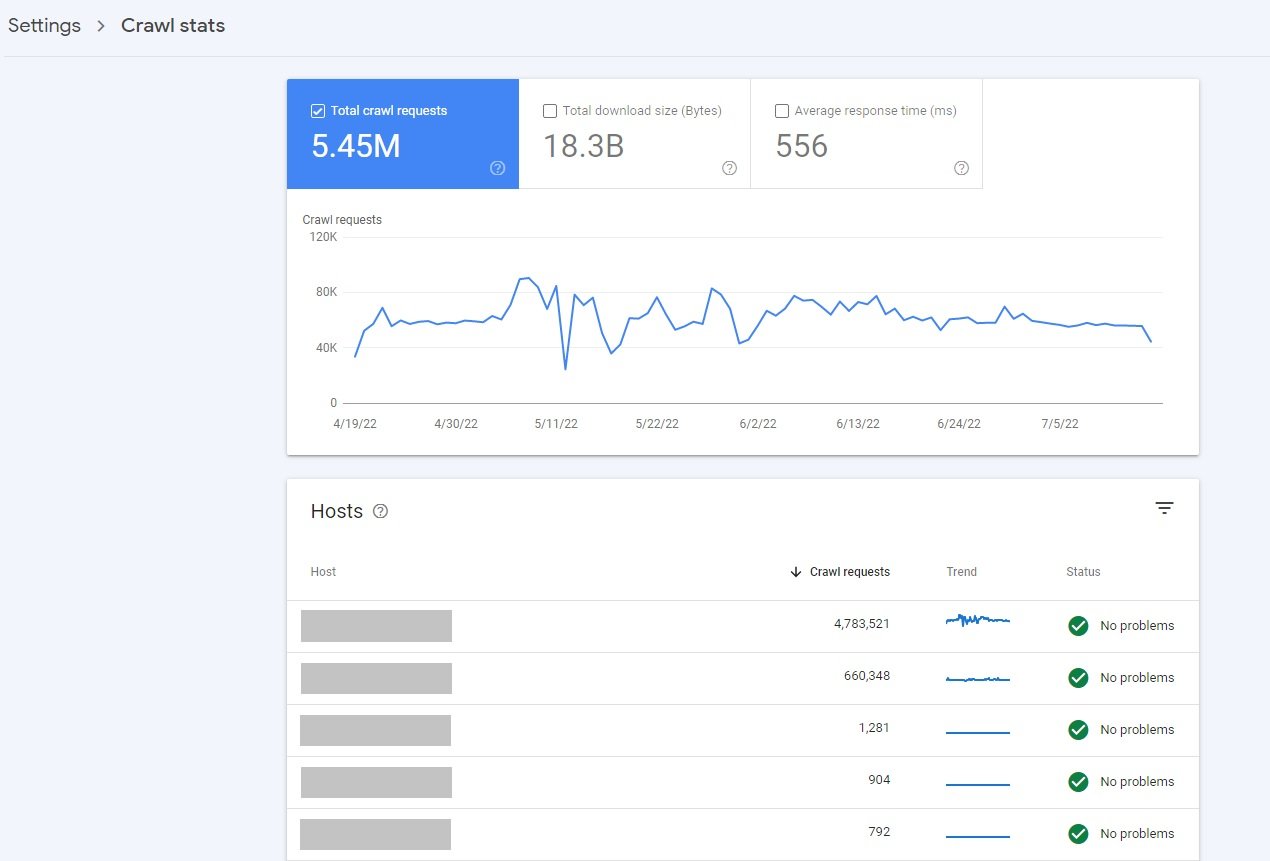Go back to Settings breadcrumb
Image resolution: width=1270 pixels, height=861 pixels.
click(44, 26)
